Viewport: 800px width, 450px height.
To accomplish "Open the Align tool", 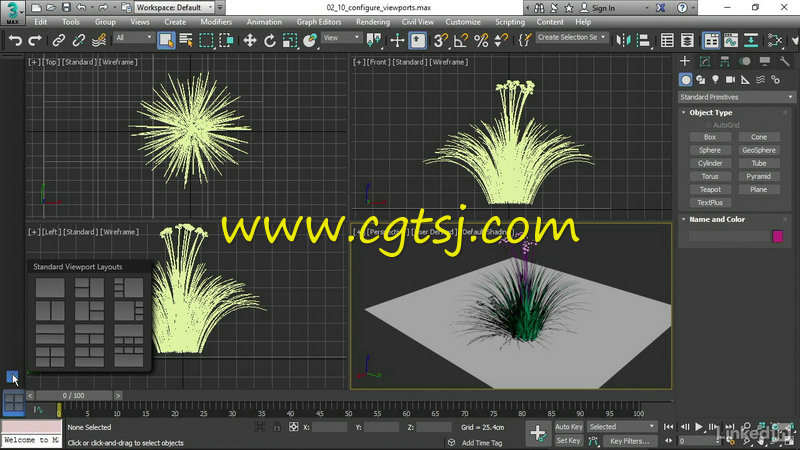I will [643, 40].
